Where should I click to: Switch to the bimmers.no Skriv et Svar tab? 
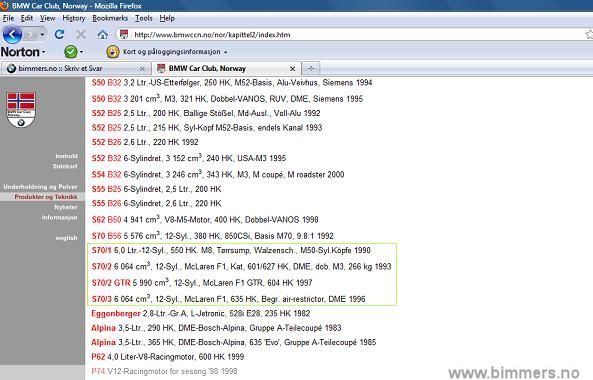click(76, 68)
